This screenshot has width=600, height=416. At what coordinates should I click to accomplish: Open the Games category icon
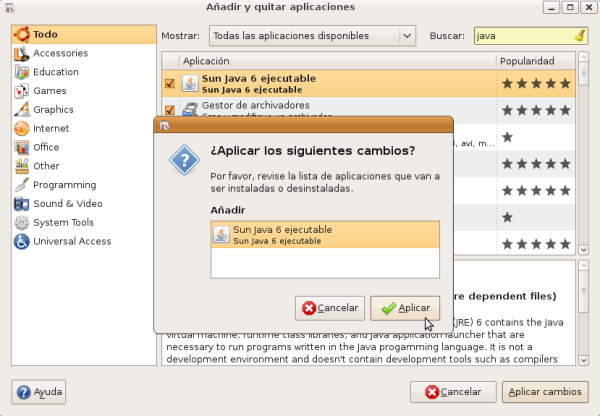click(x=21, y=91)
